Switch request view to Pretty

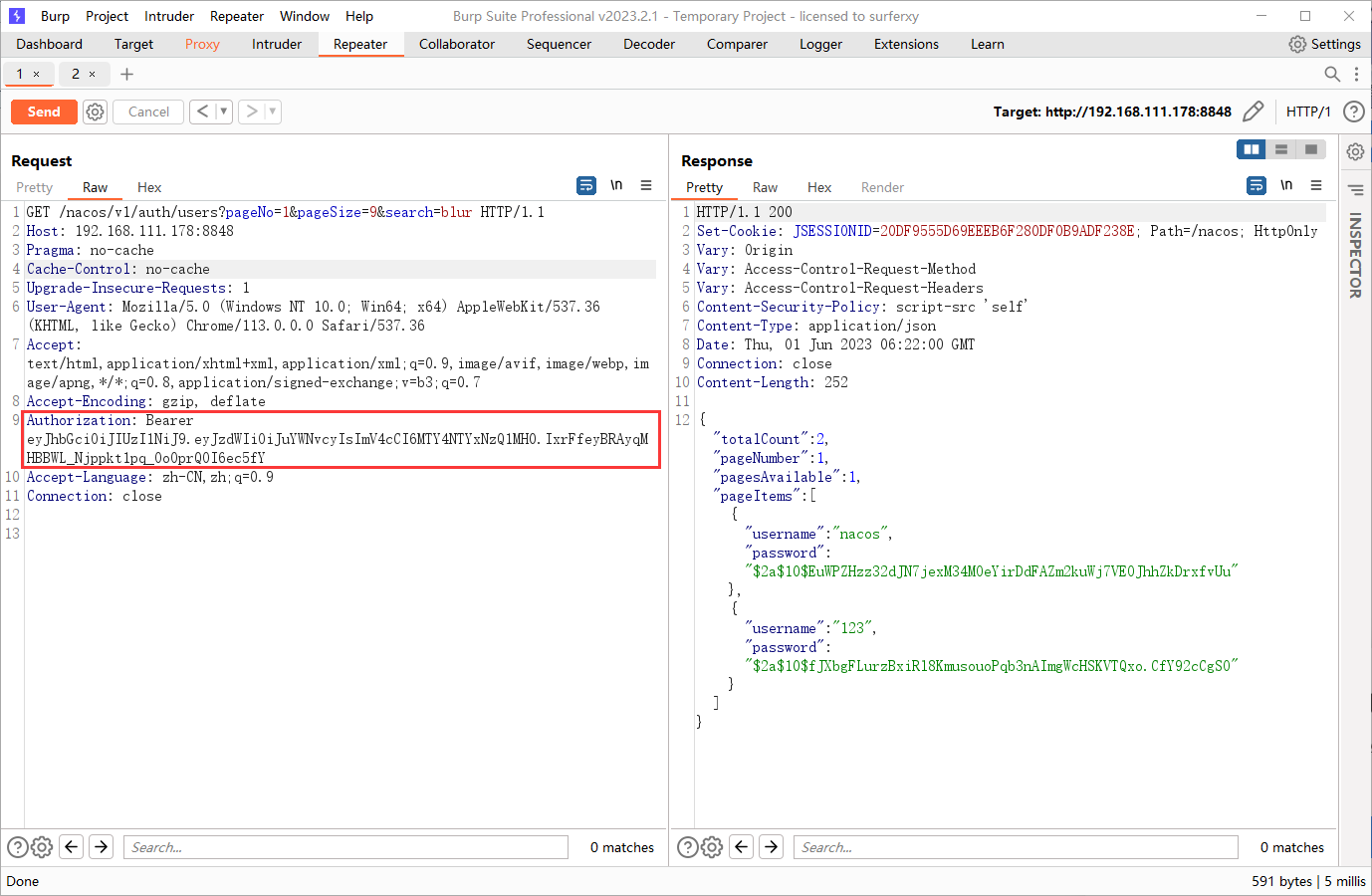click(x=34, y=187)
